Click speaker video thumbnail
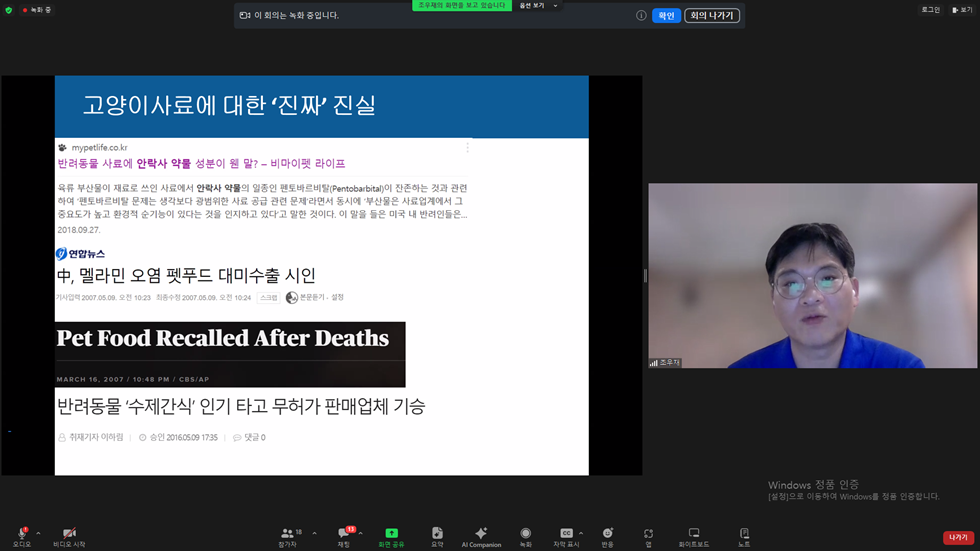 pyautogui.click(x=812, y=276)
